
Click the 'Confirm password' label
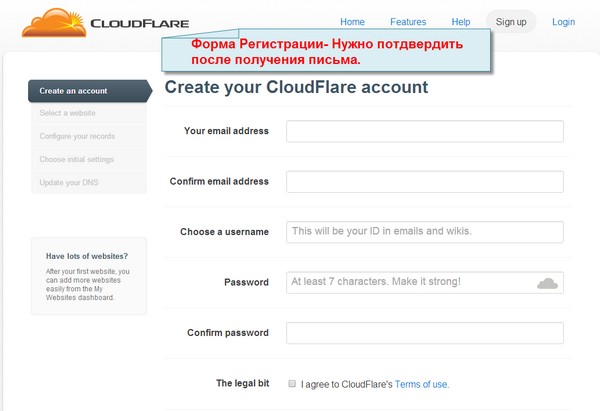[x=228, y=333]
